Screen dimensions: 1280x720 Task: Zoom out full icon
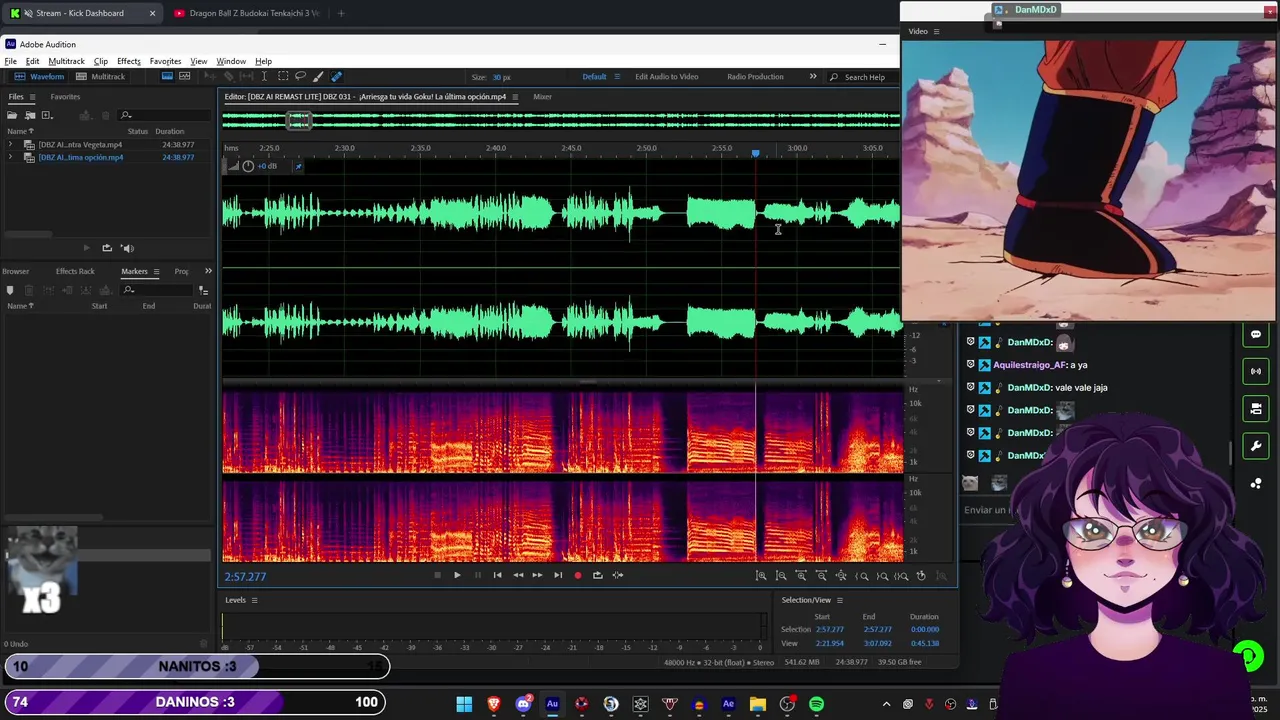841,576
